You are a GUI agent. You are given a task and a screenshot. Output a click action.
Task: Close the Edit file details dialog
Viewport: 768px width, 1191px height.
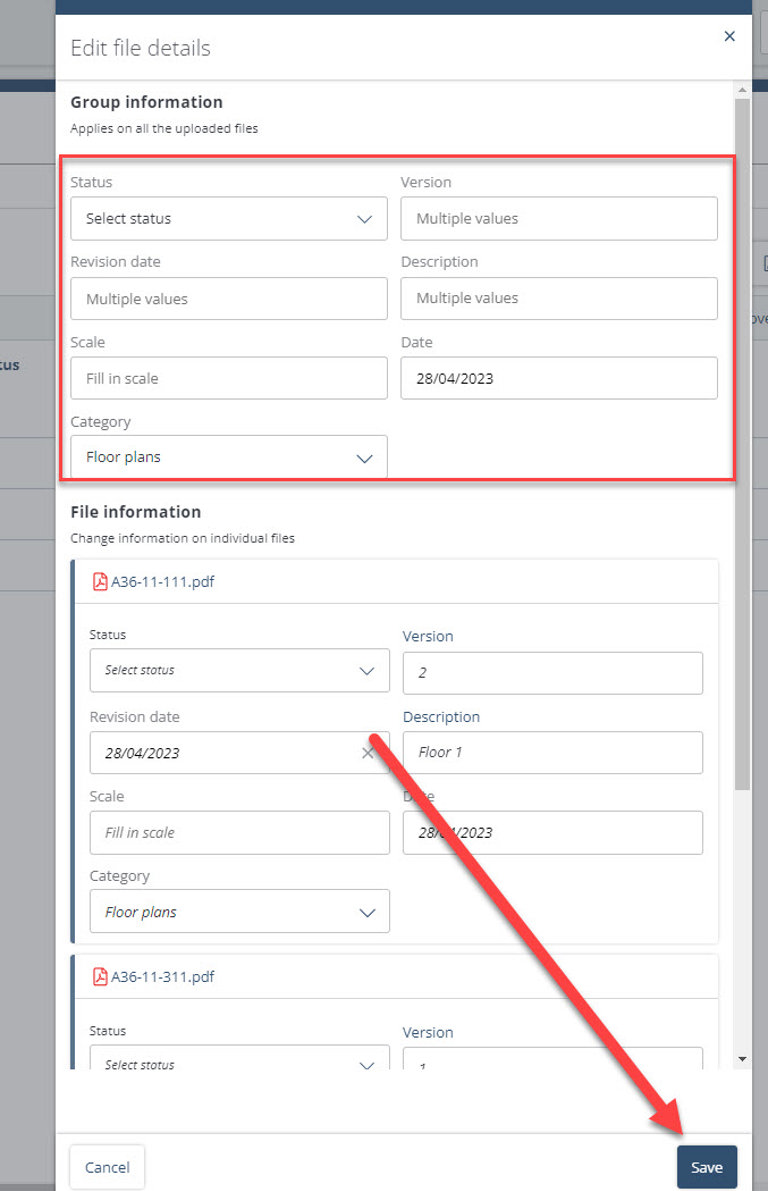pyautogui.click(x=729, y=36)
